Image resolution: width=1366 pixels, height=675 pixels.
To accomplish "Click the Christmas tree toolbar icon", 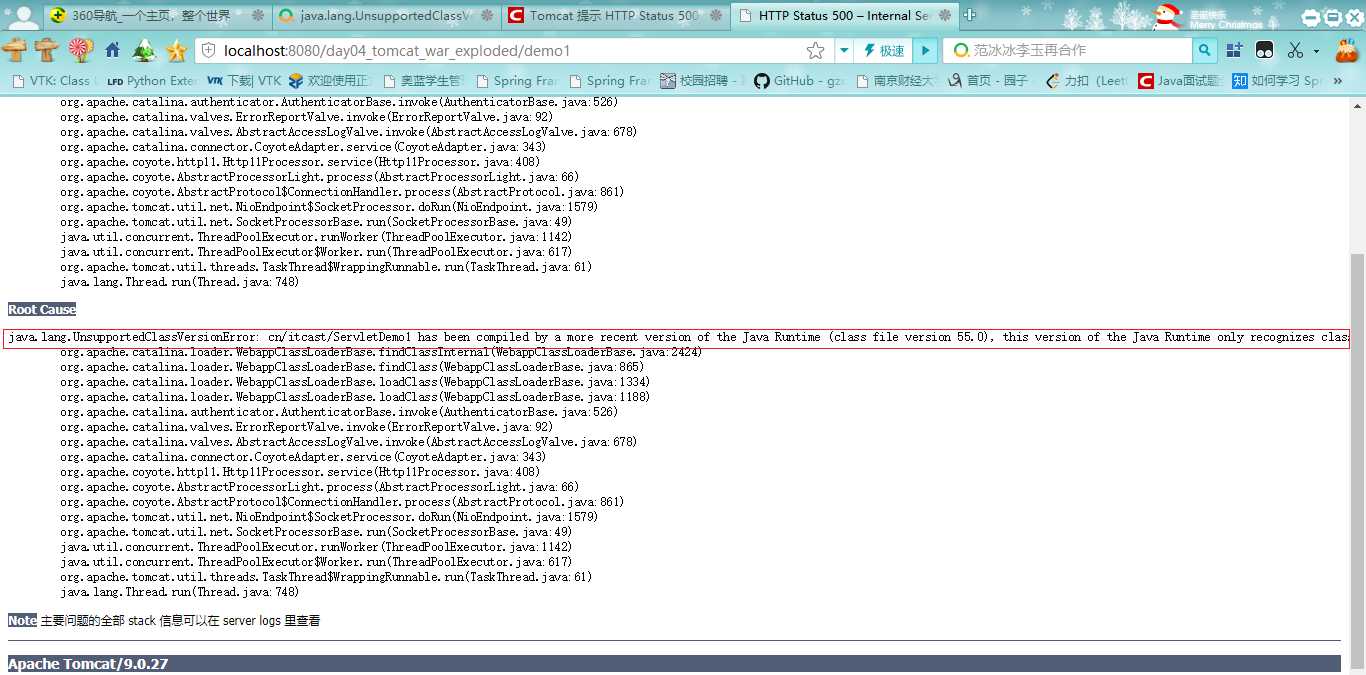I will point(144,50).
